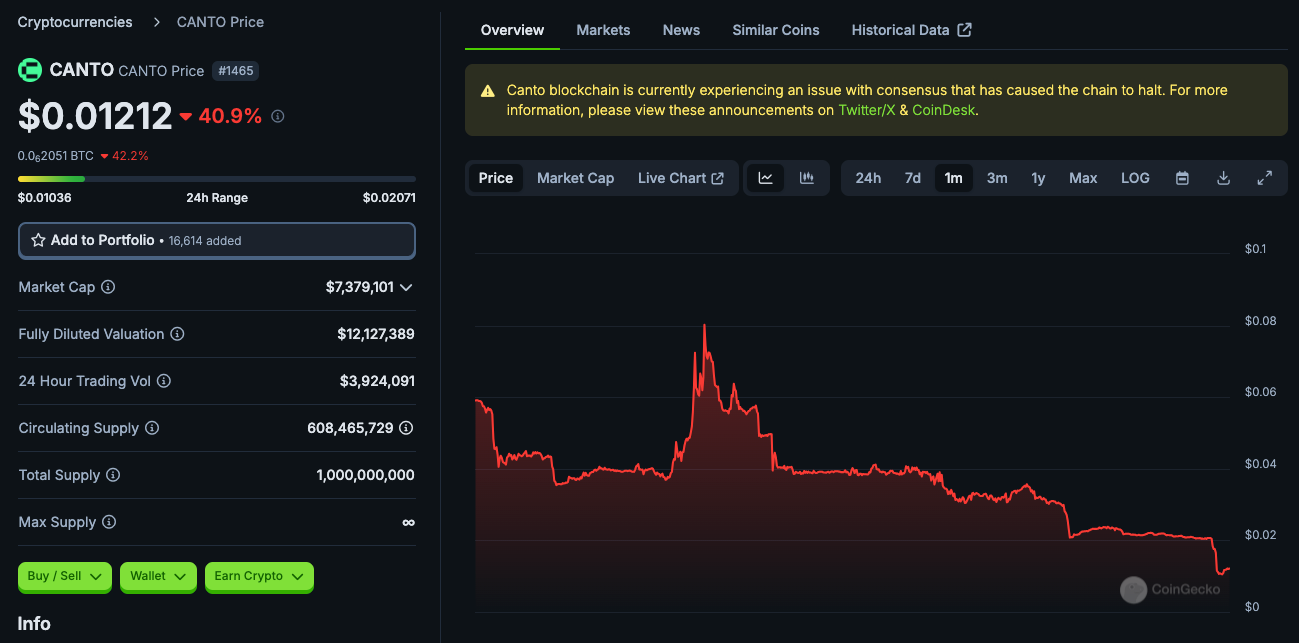
Task: Click the Info section heading
Action: [x=34, y=623]
